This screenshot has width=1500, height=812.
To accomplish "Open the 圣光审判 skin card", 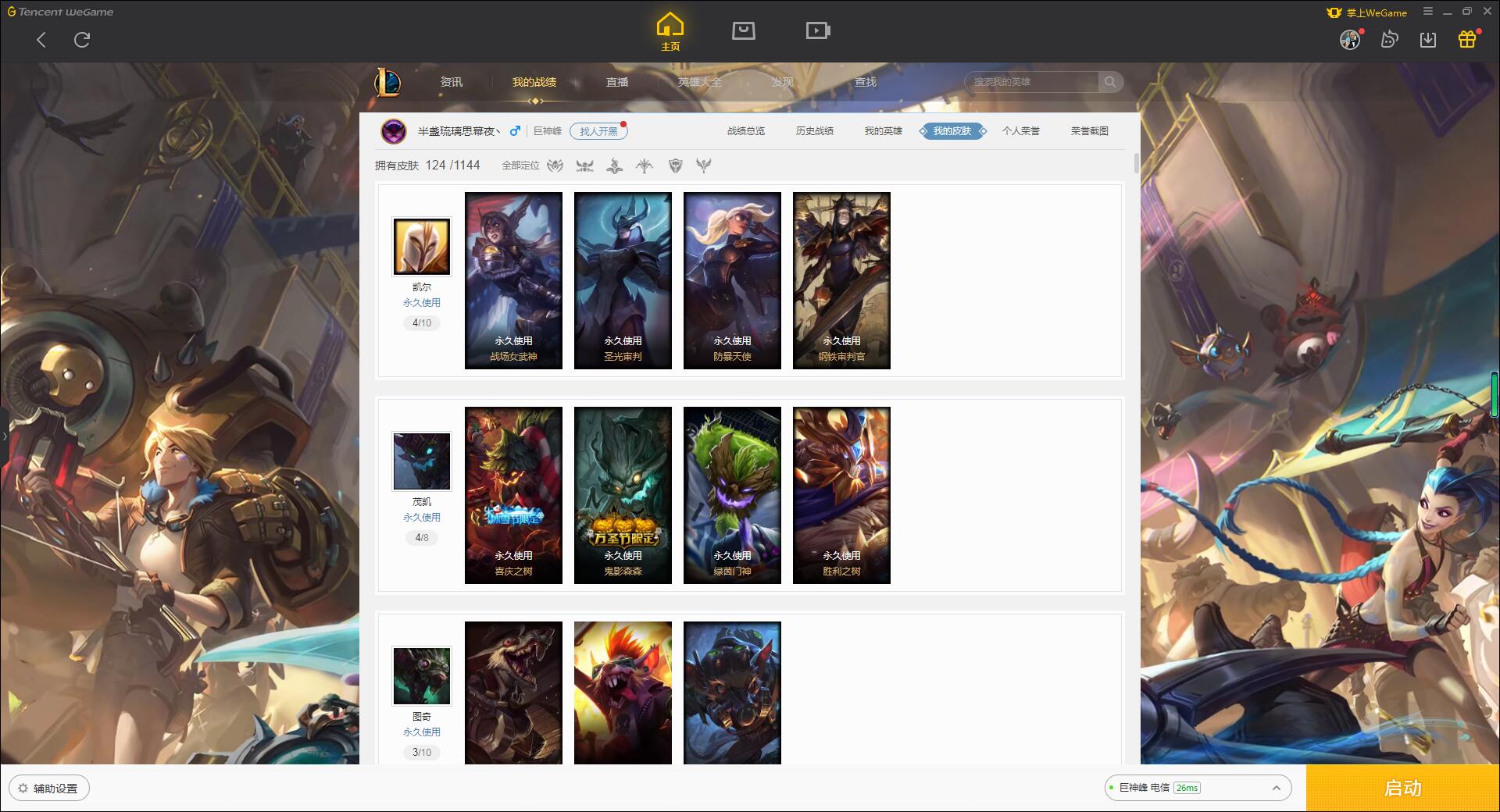I will tap(623, 280).
